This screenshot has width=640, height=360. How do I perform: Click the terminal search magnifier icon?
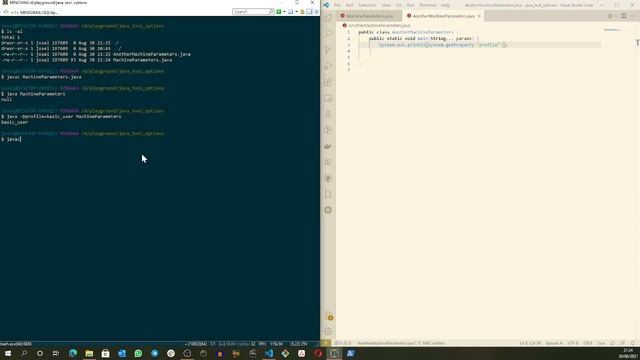pyautogui.click(x=272, y=11)
